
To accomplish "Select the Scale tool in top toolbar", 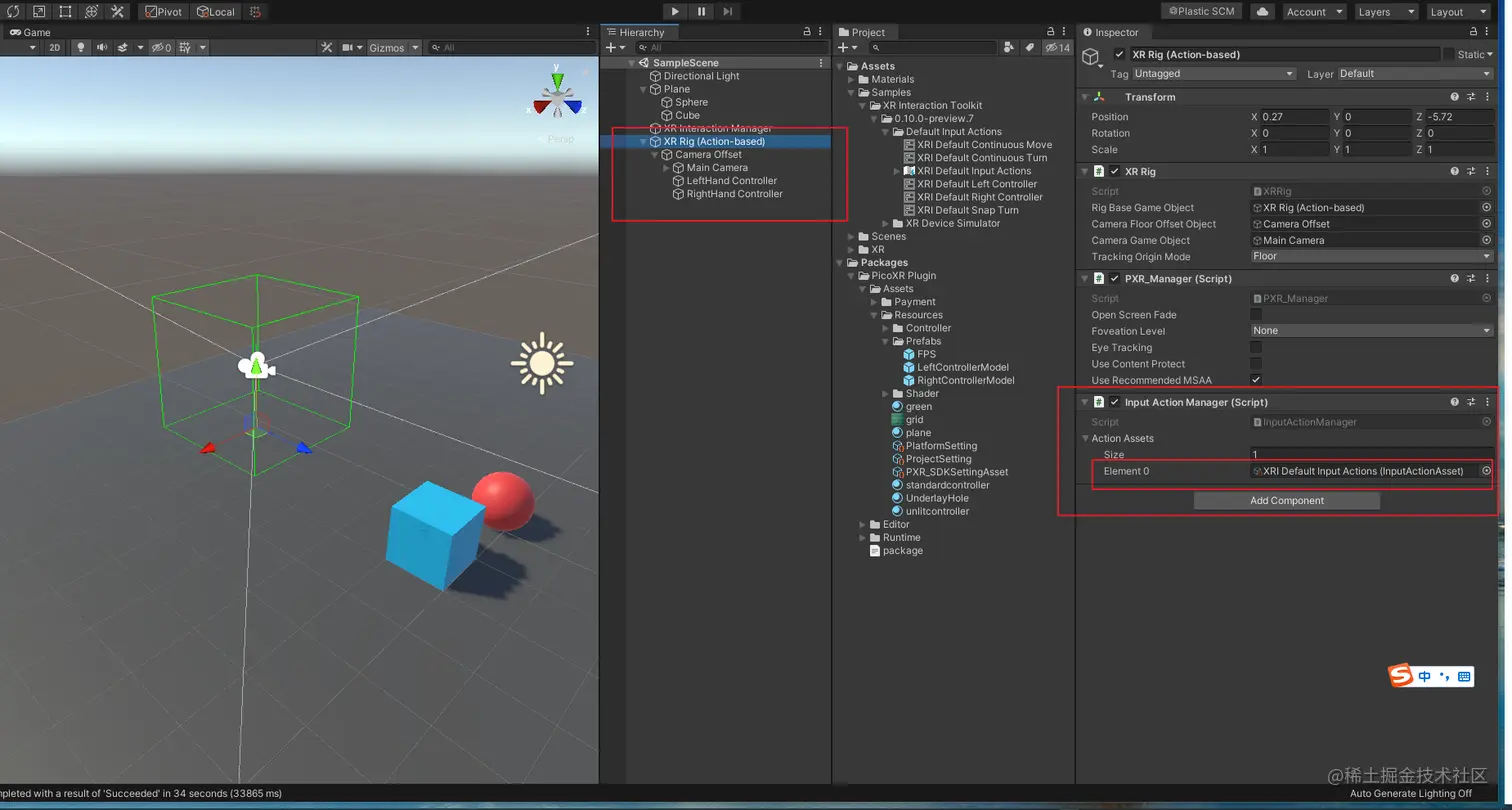I will pos(39,12).
